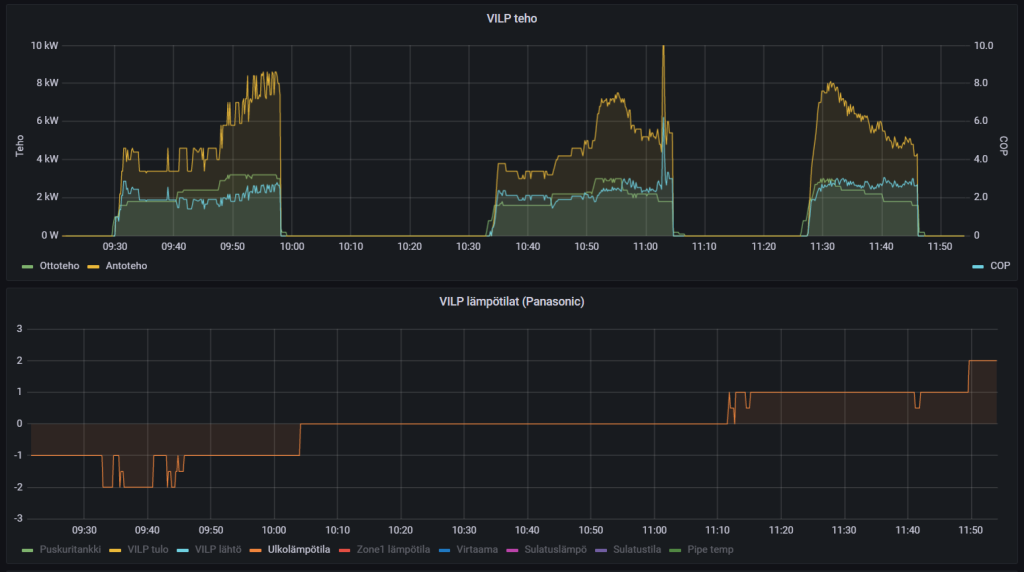1024x572 pixels.
Task: Show the VILP tulo series
Action: tap(145, 549)
